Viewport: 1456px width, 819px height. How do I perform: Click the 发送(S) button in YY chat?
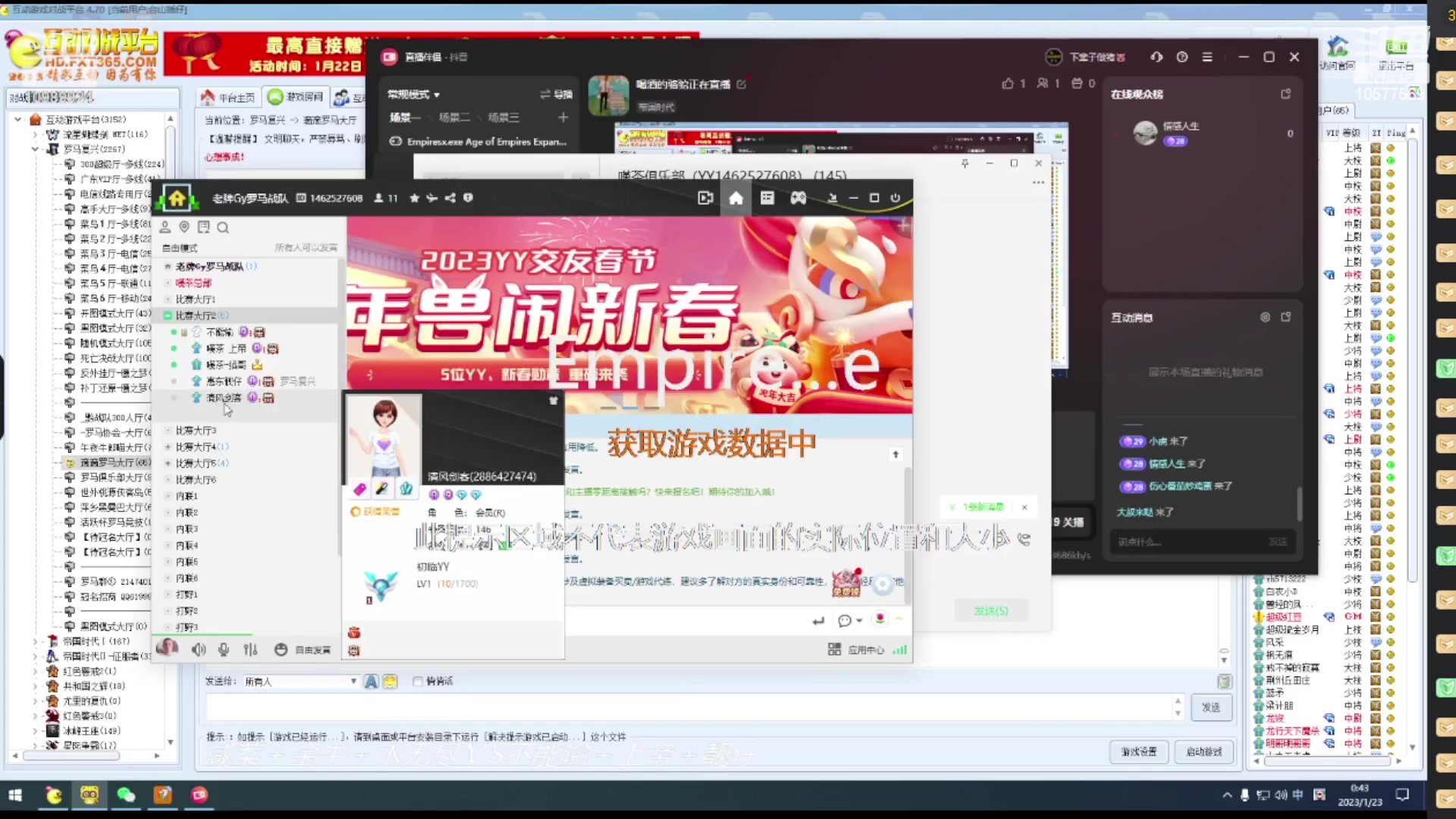[991, 610]
